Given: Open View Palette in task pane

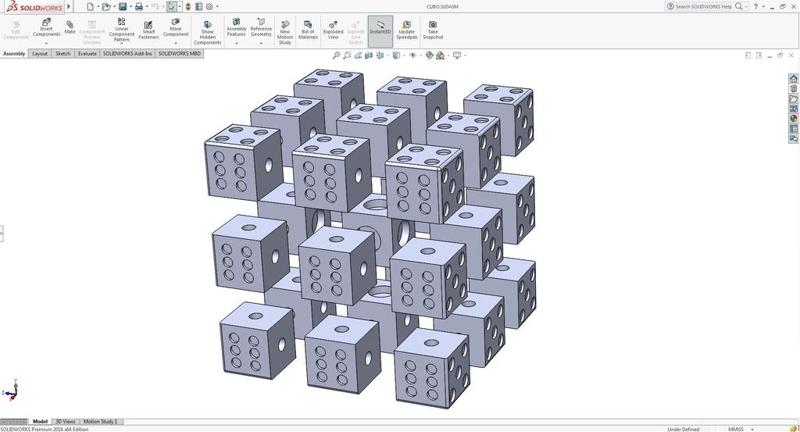Looking at the screenshot, I should [793, 109].
